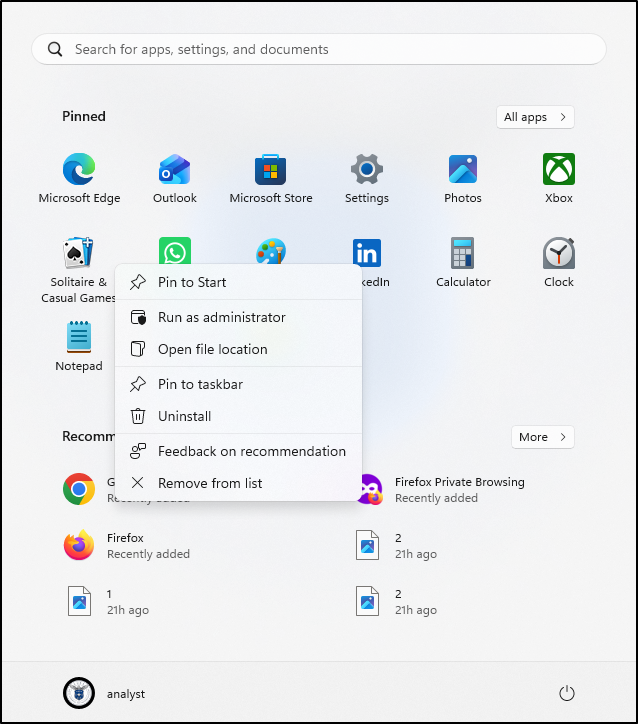
Task: Open the All apps list
Action: click(x=535, y=117)
